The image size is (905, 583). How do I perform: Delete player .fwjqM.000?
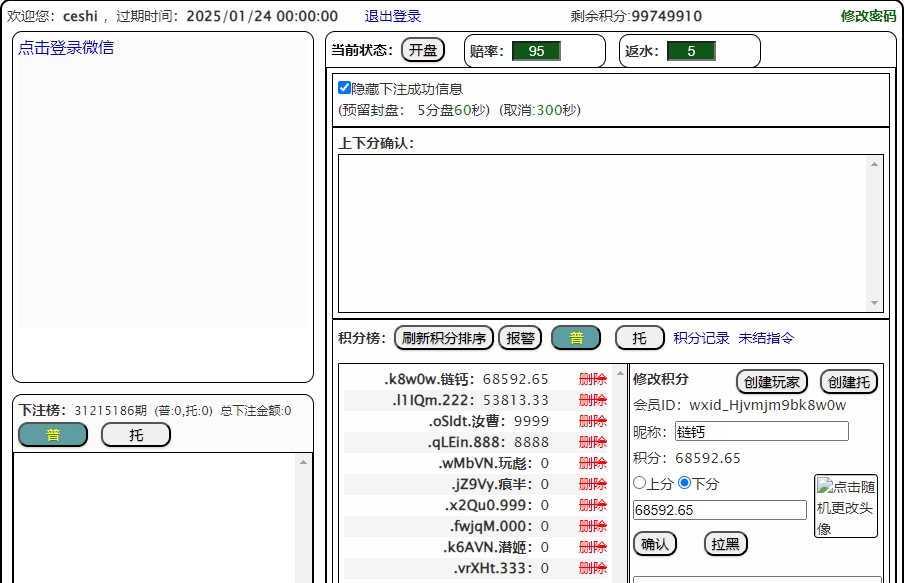(x=593, y=526)
